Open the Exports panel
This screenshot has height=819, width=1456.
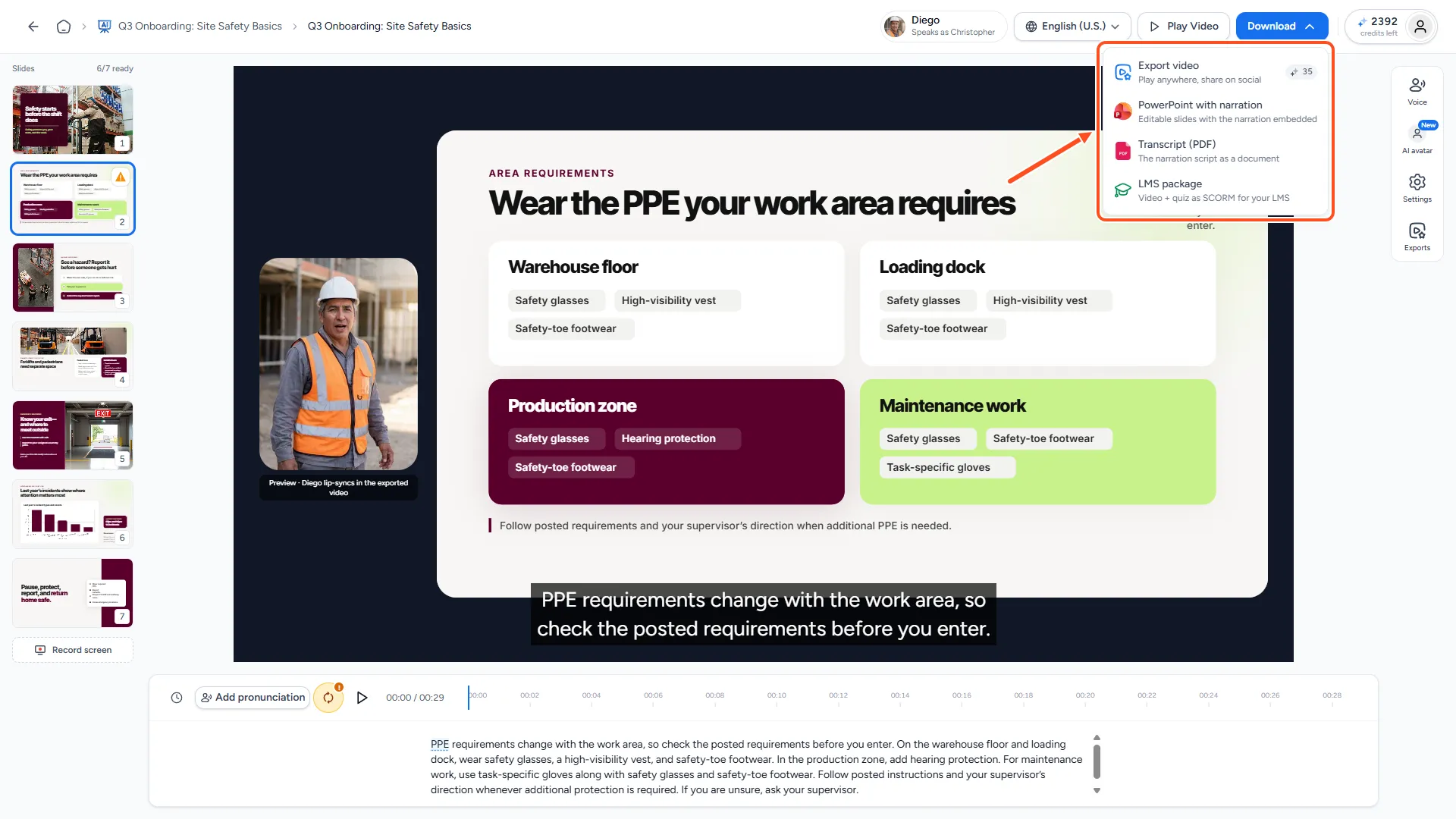1417,237
